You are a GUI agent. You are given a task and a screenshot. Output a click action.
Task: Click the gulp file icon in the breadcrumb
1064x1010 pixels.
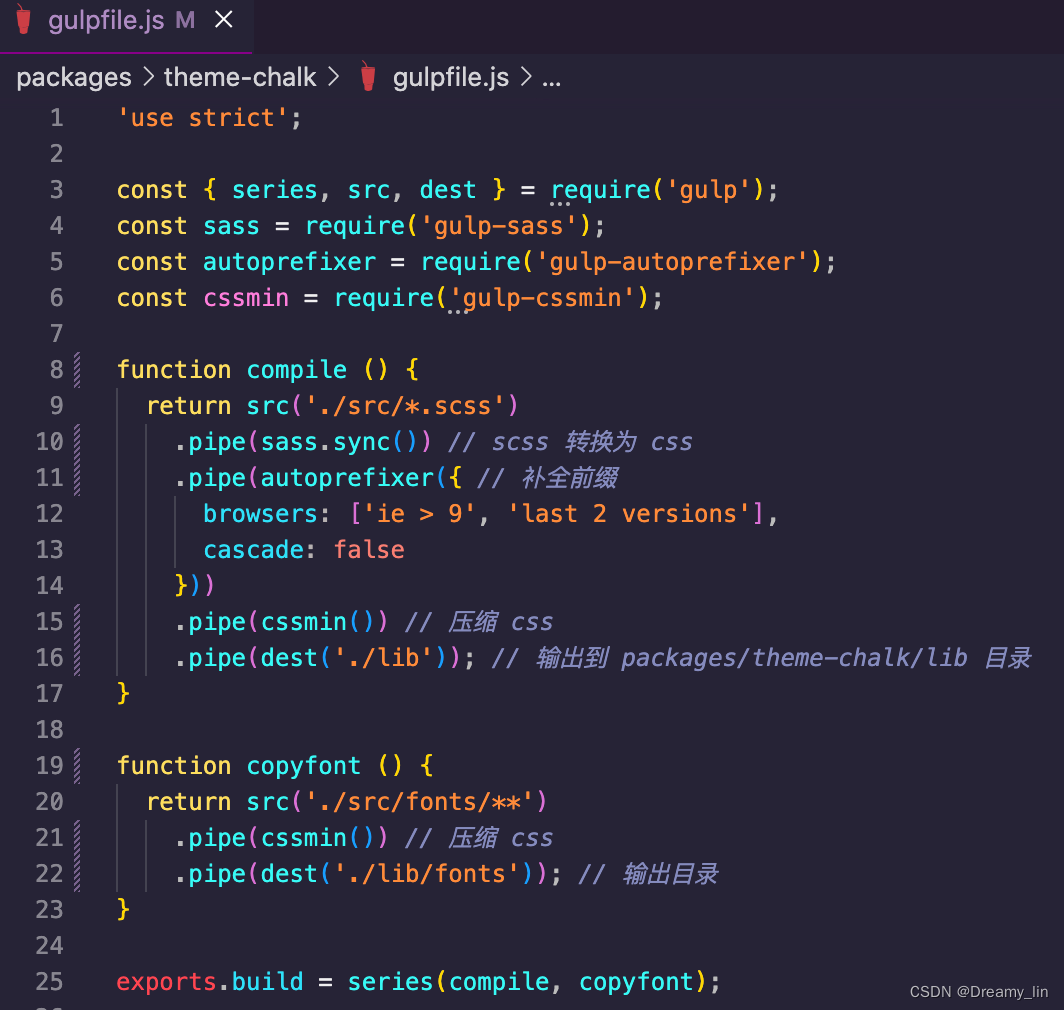coord(368,78)
